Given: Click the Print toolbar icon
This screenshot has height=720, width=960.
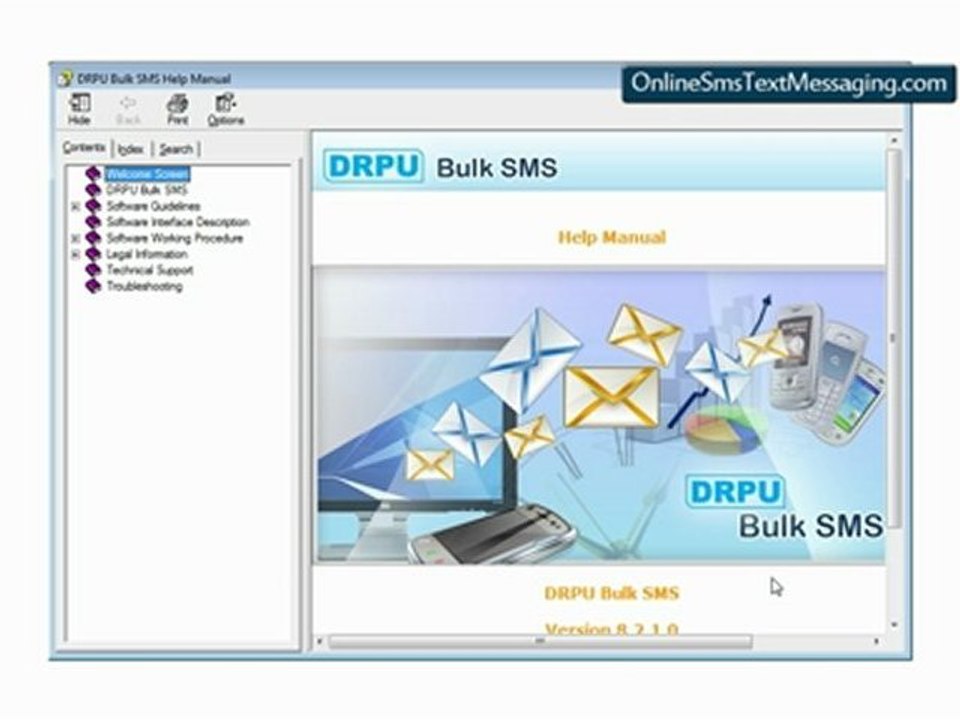Looking at the screenshot, I should coord(177,109).
